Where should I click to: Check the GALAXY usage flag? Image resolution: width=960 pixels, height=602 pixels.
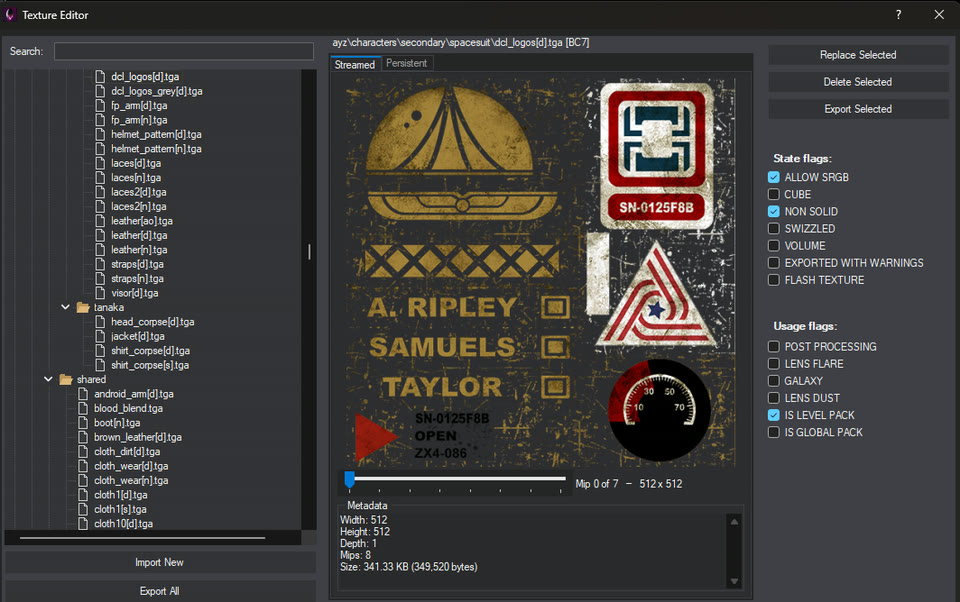(x=774, y=381)
